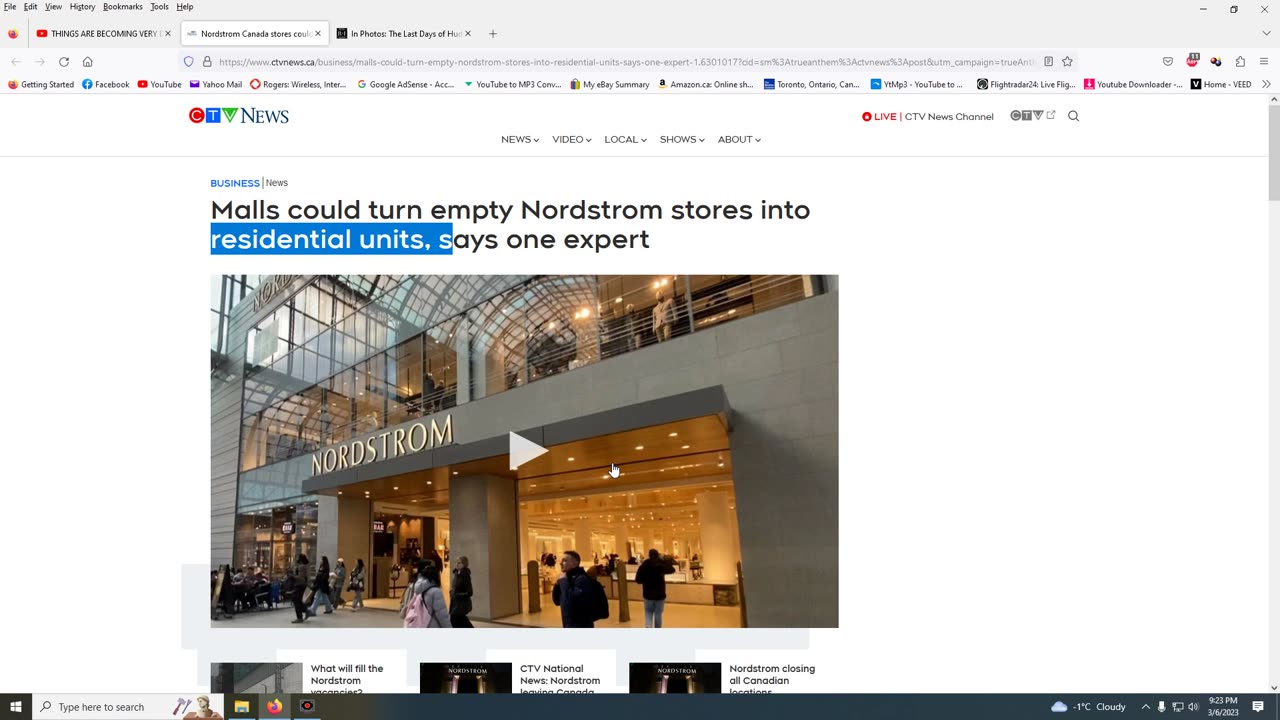Close the Nordstrom Canada stores tab
The height and width of the screenshot is (720, 1280).
(318, 33)
